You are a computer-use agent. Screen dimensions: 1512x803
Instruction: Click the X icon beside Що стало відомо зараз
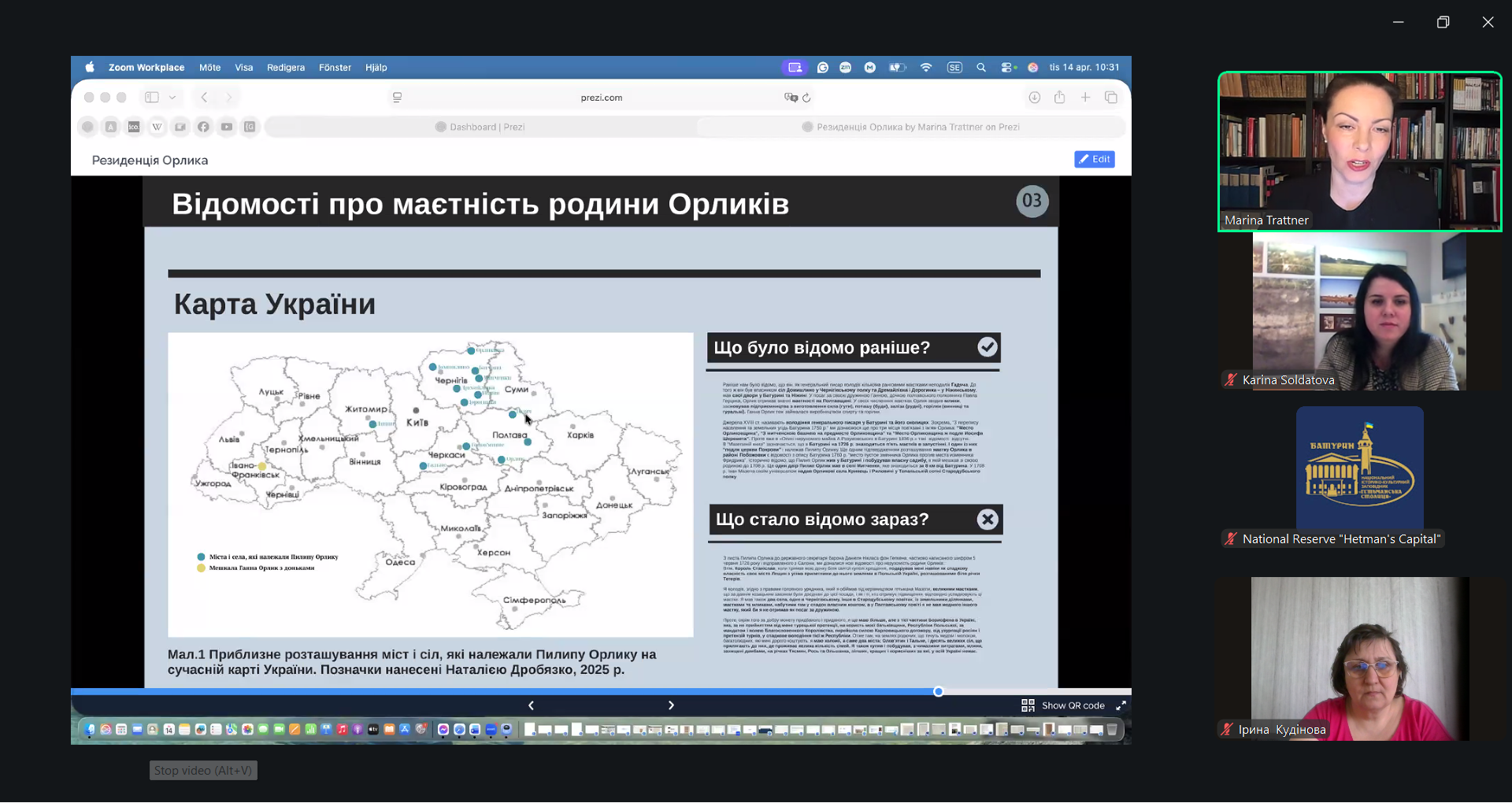click(x=988, y=520)
